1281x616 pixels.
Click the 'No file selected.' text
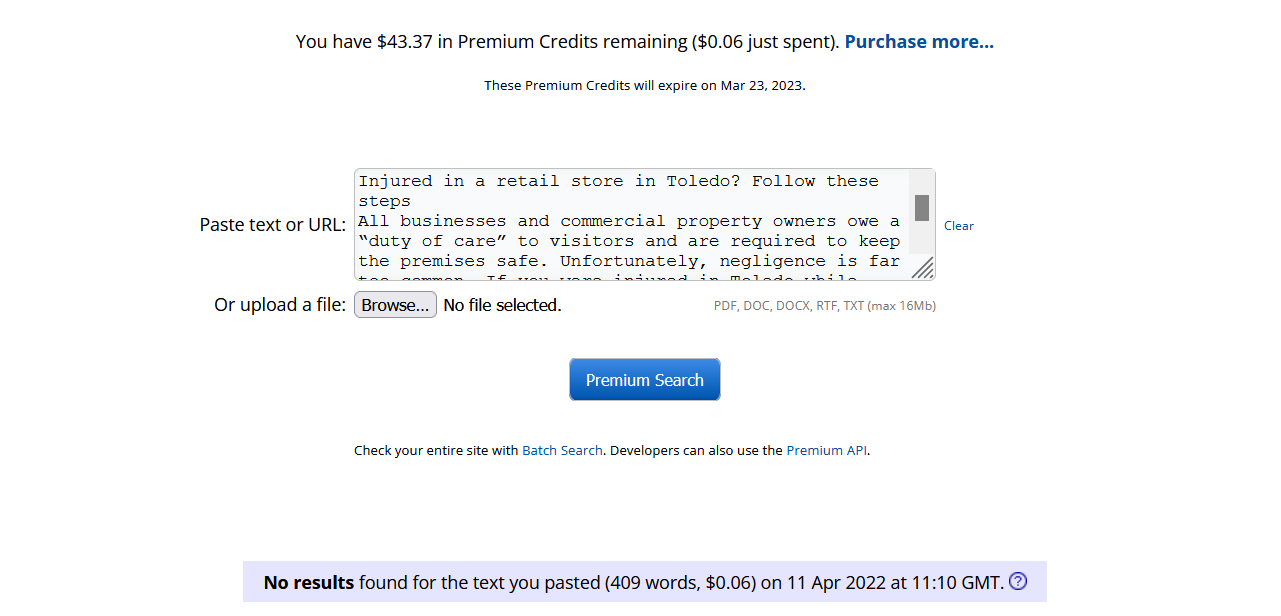pyautogui.click(x=502, y=305)
